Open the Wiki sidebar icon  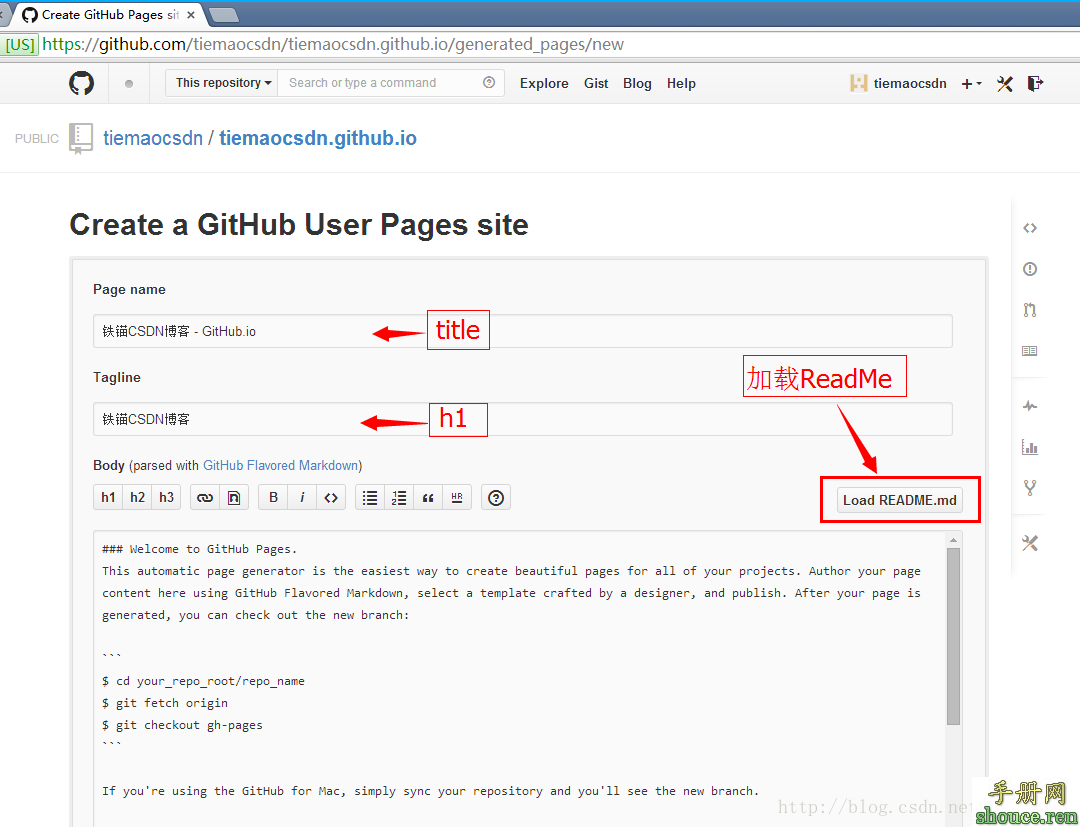[x=1030, y=351]
